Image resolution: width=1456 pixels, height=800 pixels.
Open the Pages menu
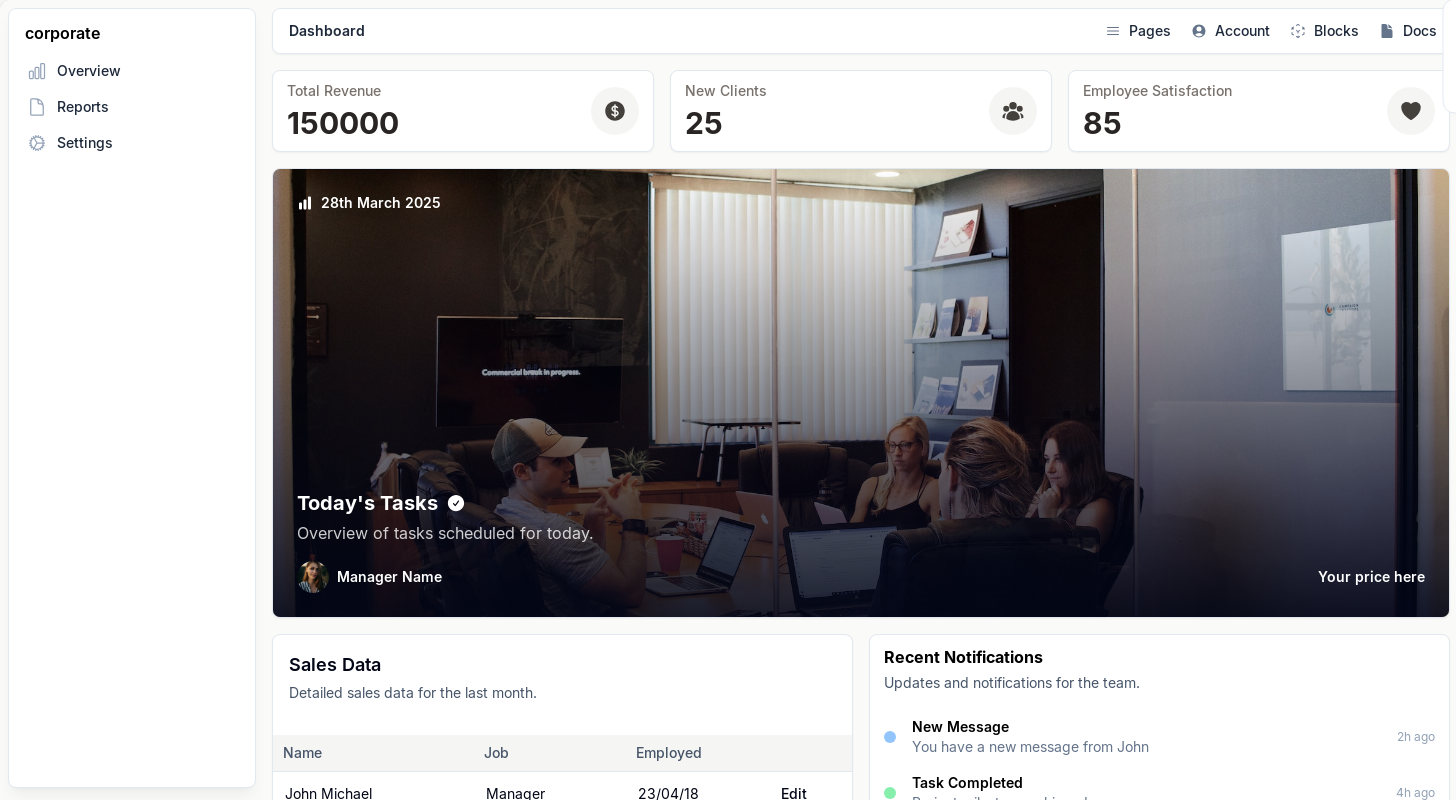point(1138,31)
